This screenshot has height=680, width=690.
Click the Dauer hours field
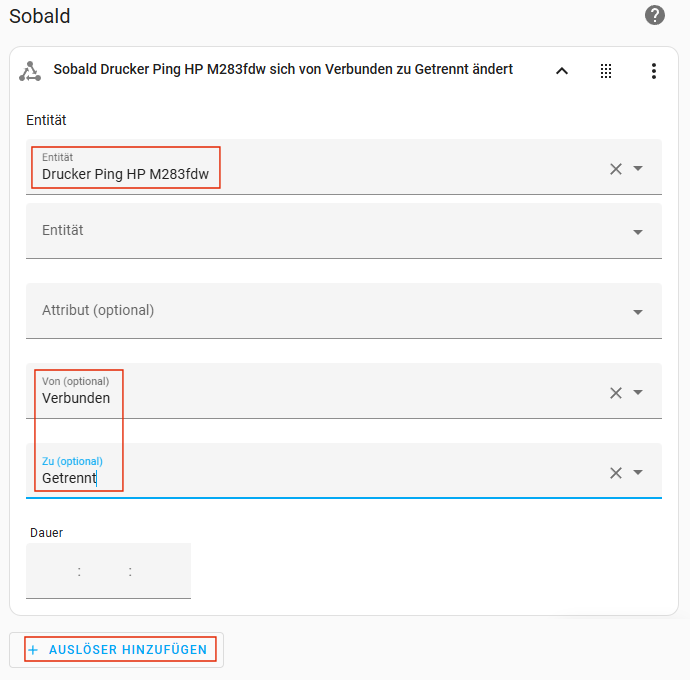54,572
